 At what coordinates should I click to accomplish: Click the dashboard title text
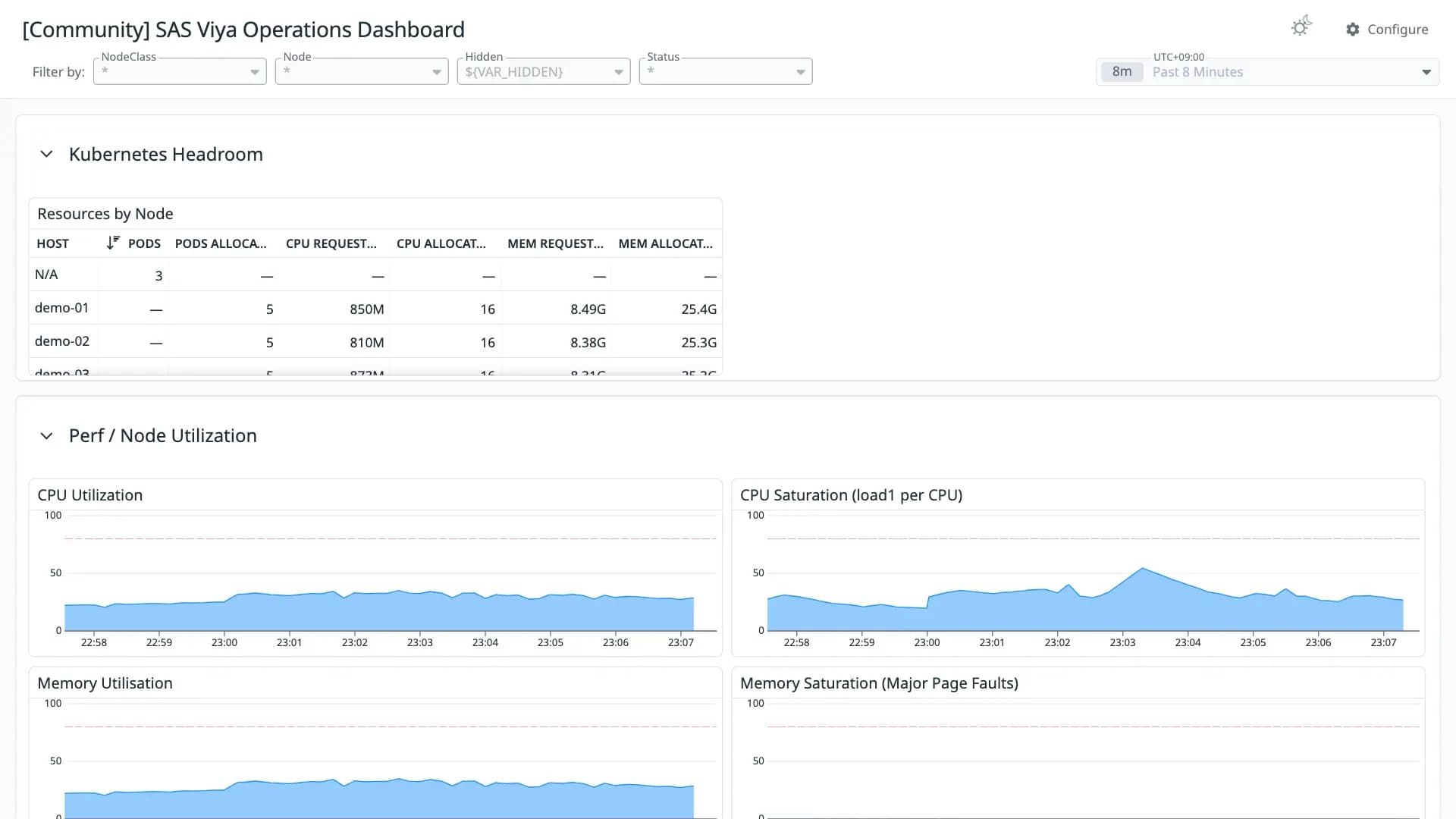[243, 30]
